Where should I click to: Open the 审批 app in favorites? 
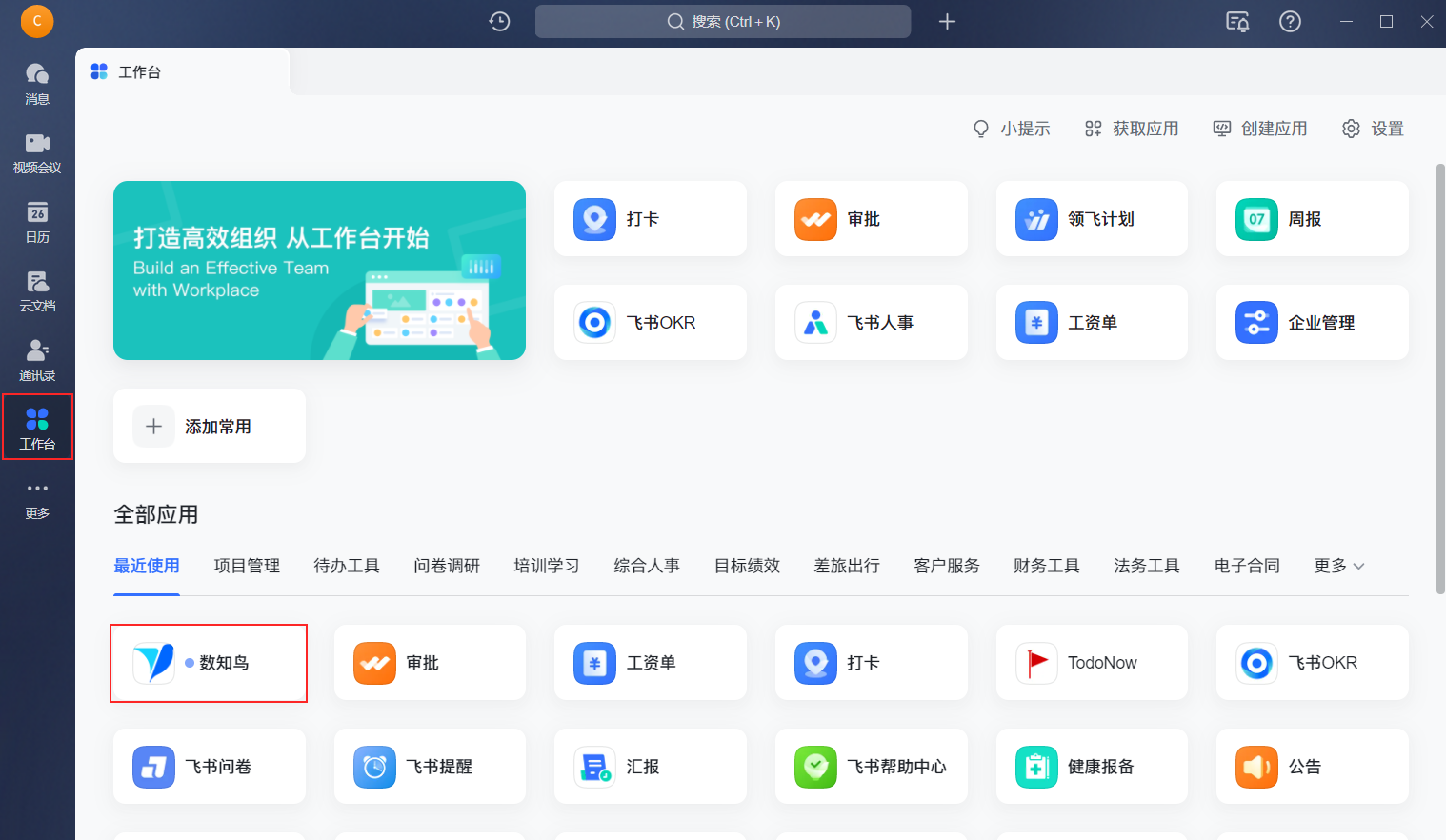872,219
